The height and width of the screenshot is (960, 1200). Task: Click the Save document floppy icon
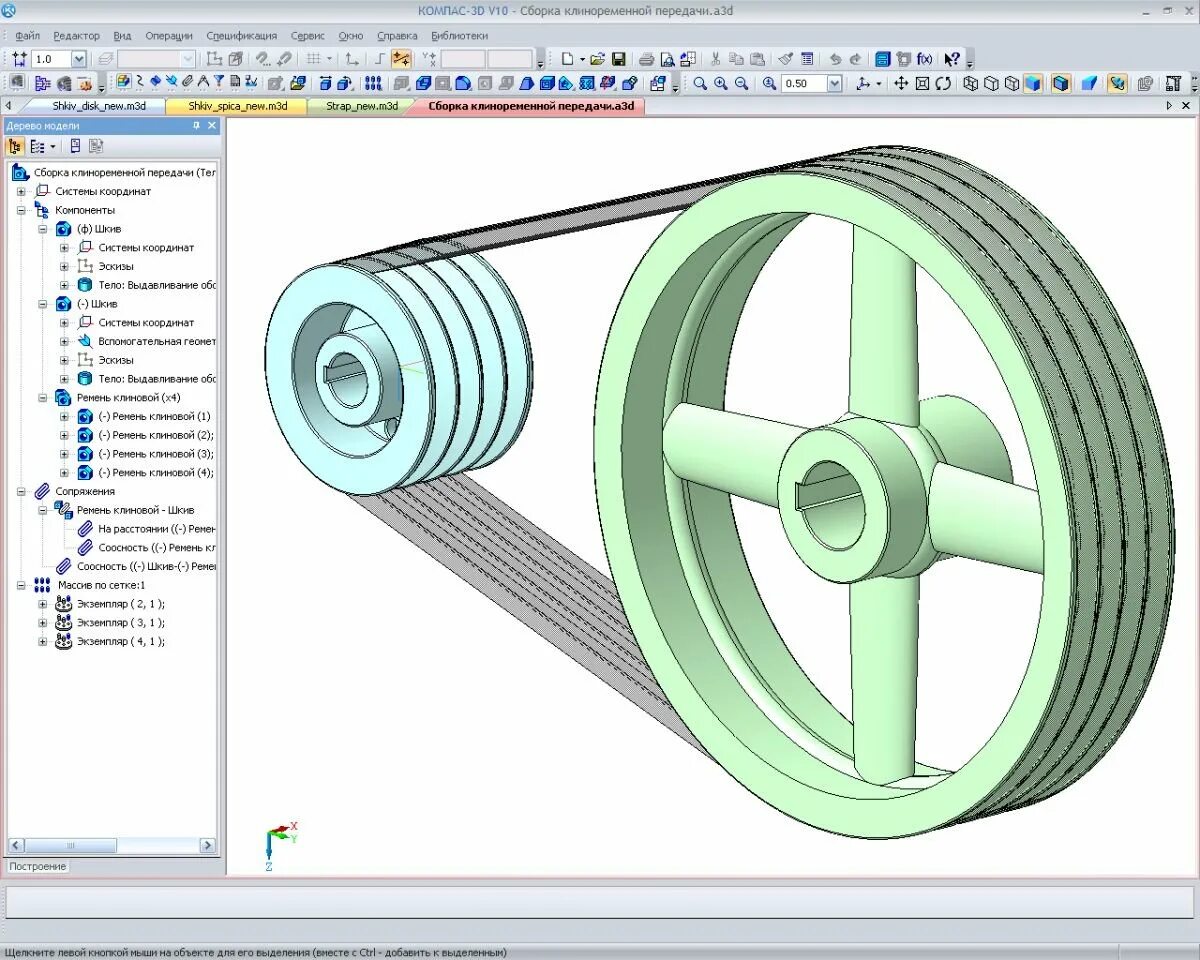click(x=618, y=59)
